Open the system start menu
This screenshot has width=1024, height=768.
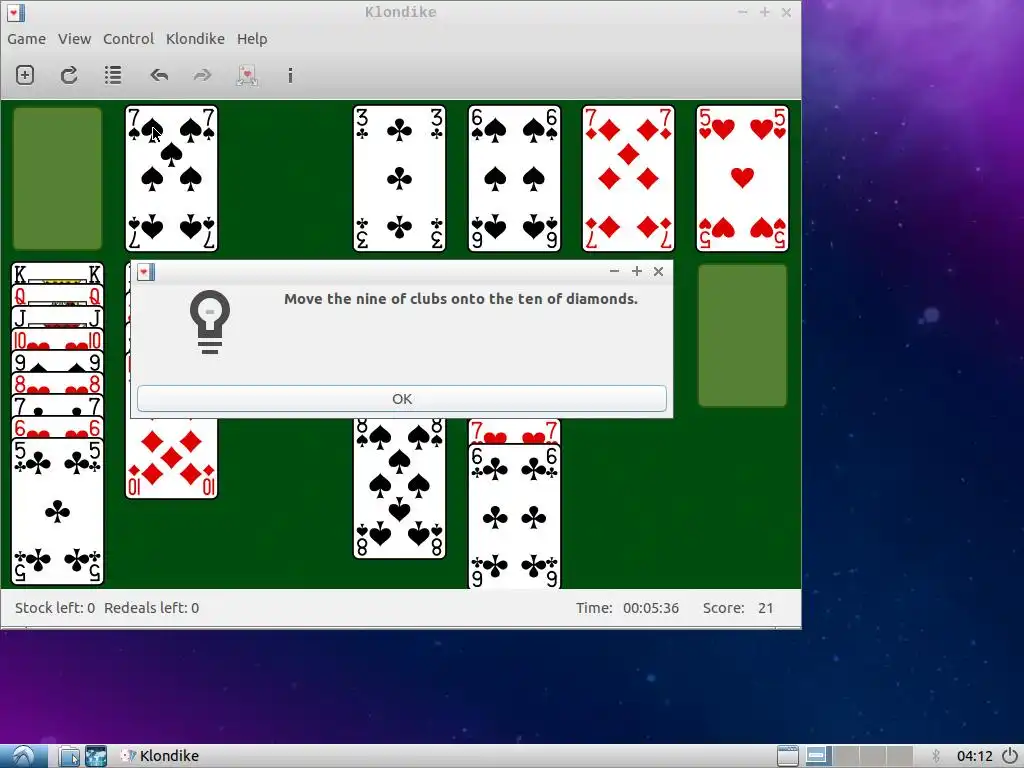pos(24,756)
